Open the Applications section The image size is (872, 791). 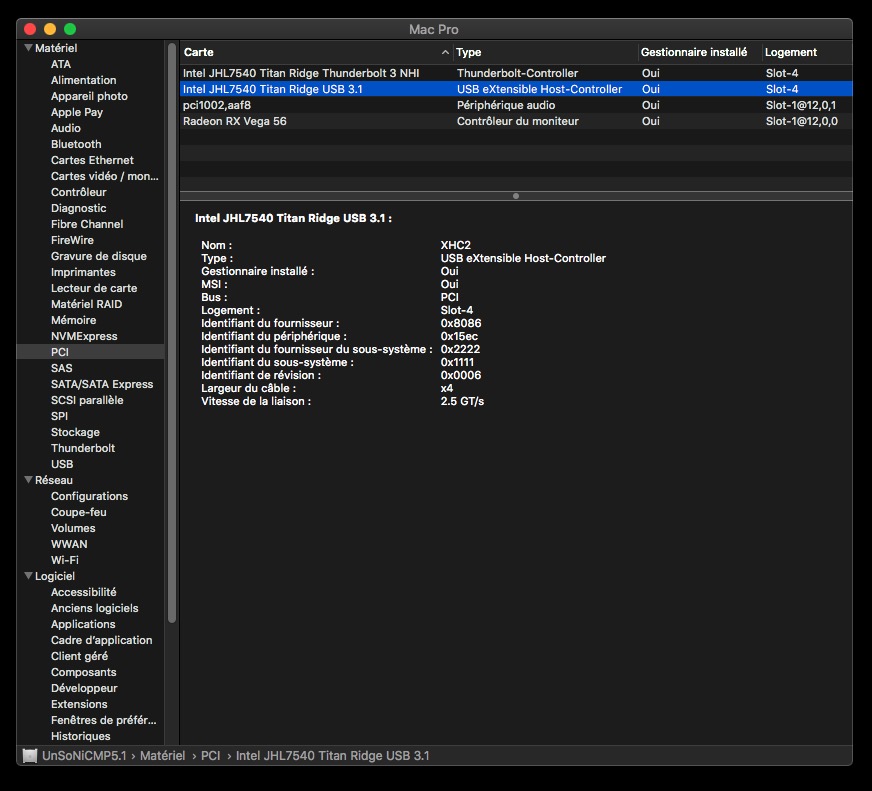[83, 624]
